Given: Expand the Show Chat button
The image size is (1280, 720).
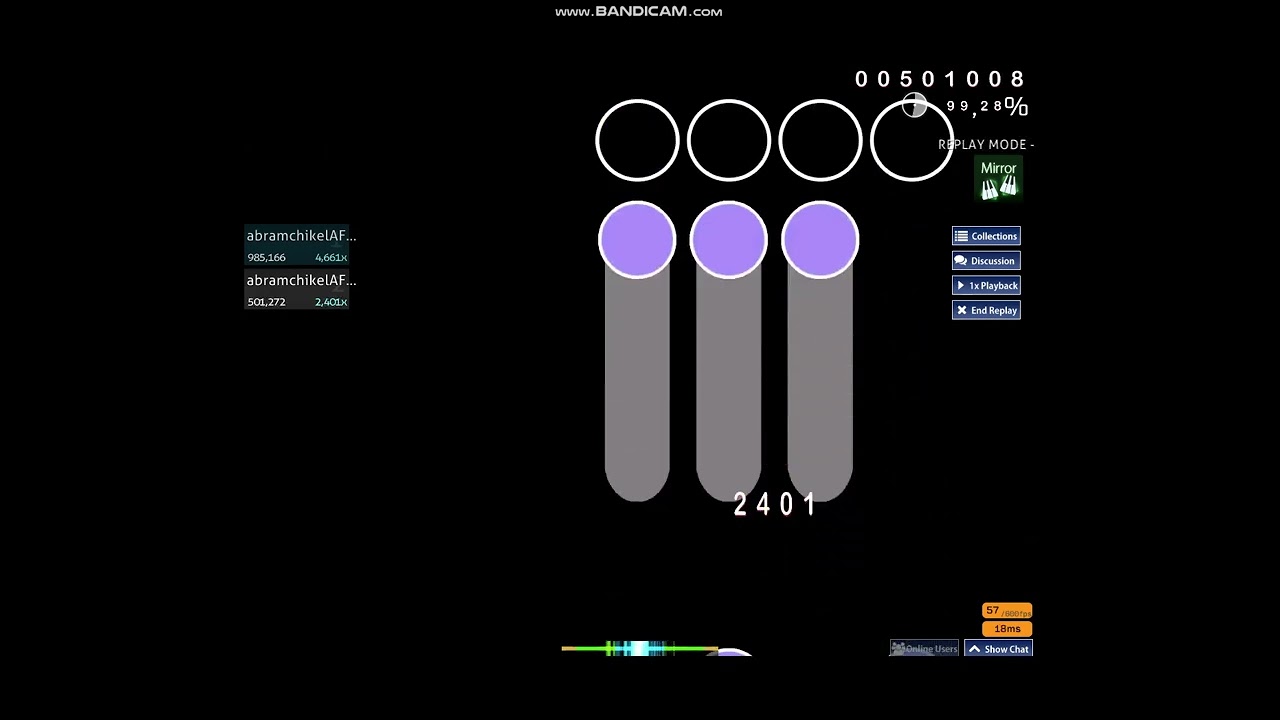Looking at the screenshot, I should tap(998, 649).
